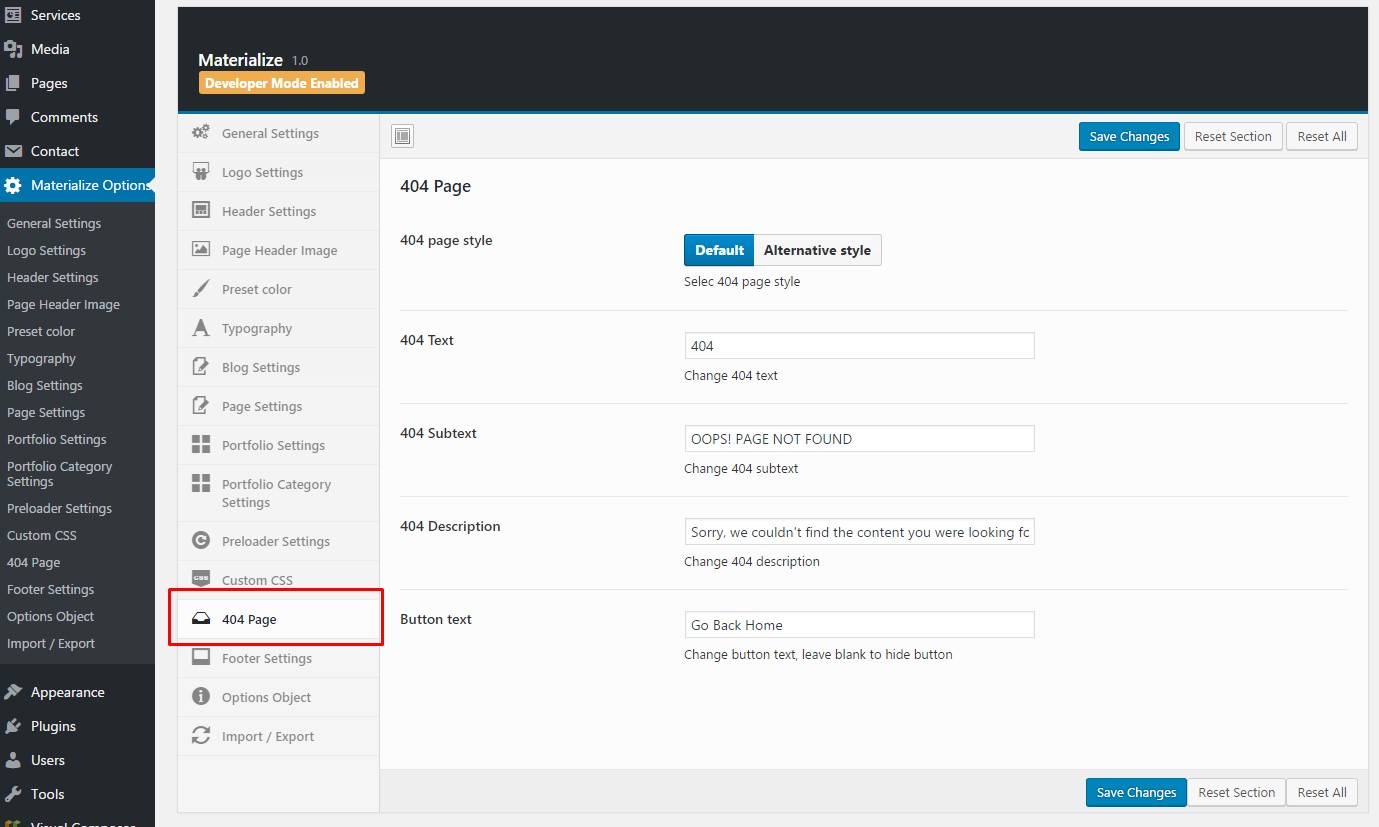Select the 404 Page tab in options panel
The height and width of the screenshot is (827, 1379).
point(279,619)
